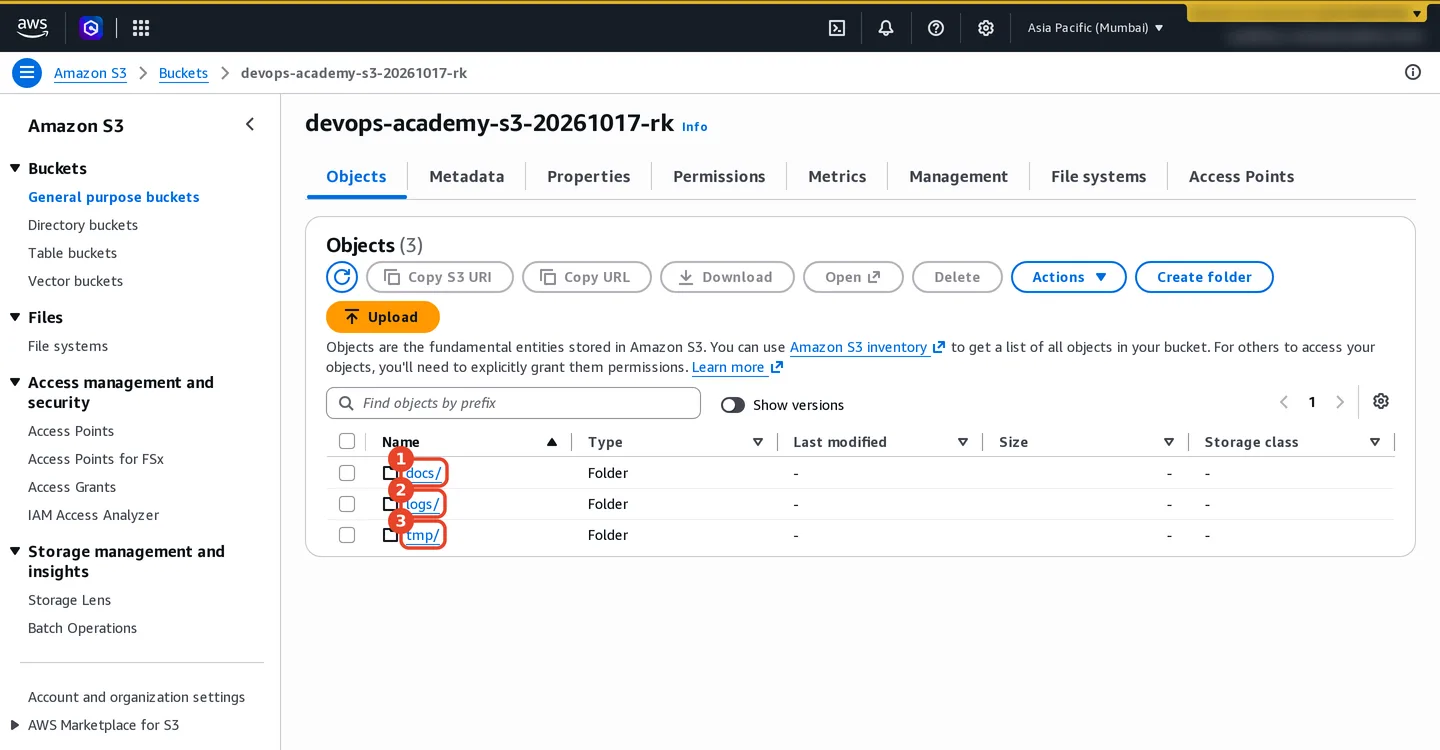Image resolution: width=1440 pixels, height=750 pixels.
Task: Open the Buckets breadcrumb link
Action: click(184, 73)
